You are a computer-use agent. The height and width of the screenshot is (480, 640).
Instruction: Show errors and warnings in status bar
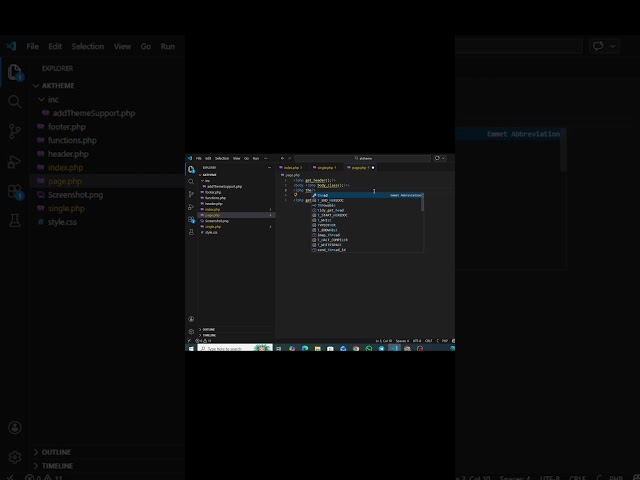tap(203, 341)
